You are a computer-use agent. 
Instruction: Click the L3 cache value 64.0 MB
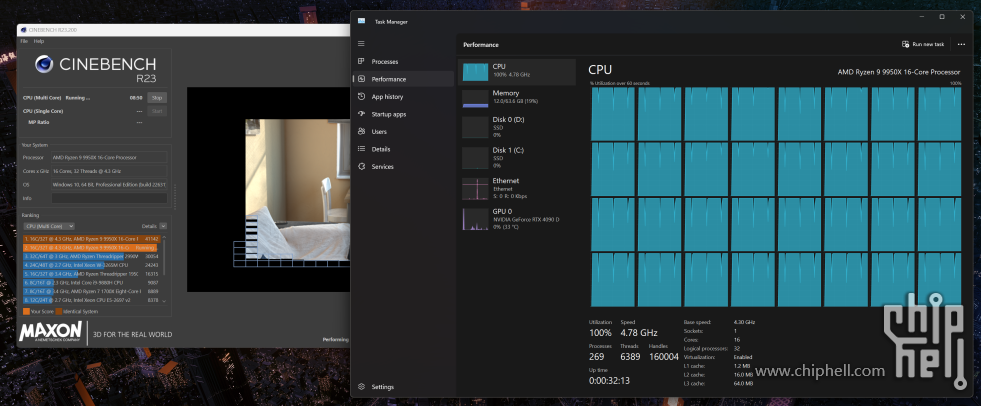(x=743, y=383)
